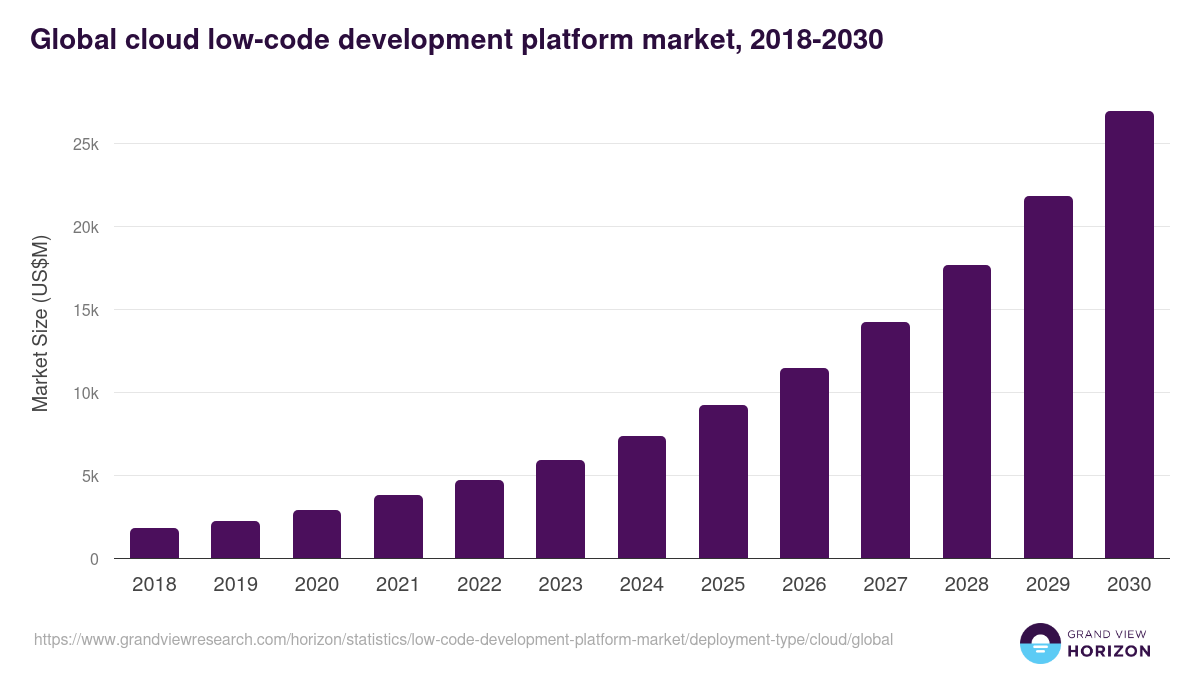Click the Grand View Horizon logo icon

click(x=1039, y=643)
